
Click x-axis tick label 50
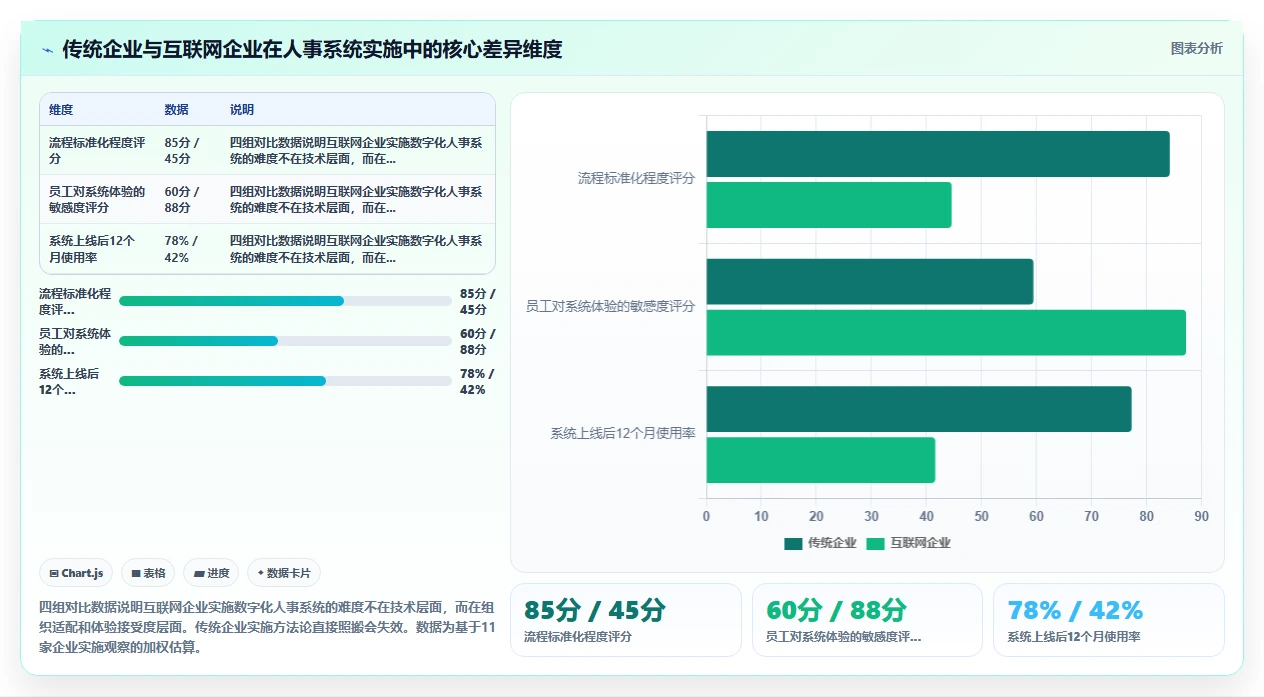(x=981, y=516)
